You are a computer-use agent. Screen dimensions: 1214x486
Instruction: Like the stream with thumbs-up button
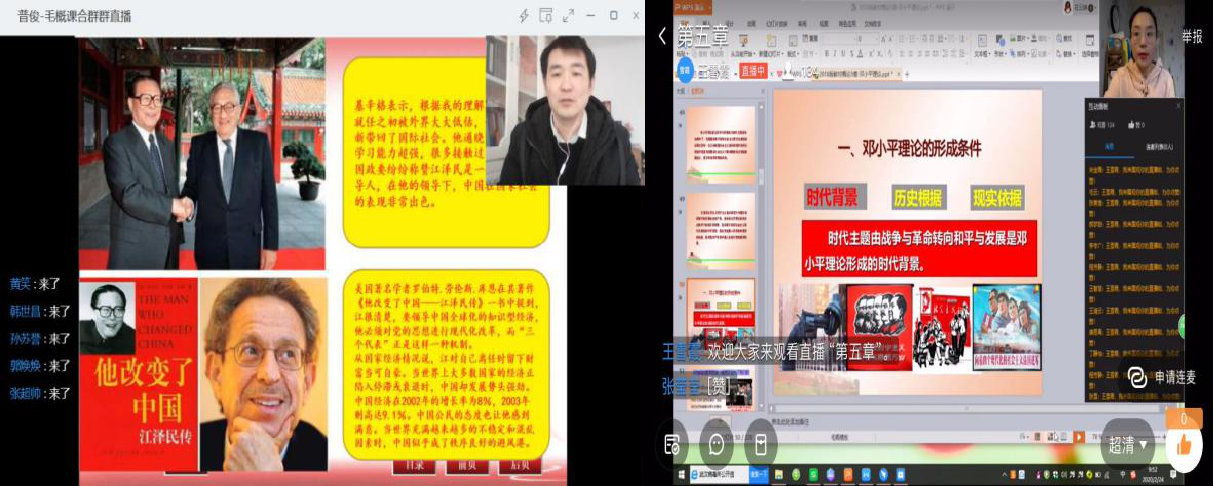coord(1184,444)
